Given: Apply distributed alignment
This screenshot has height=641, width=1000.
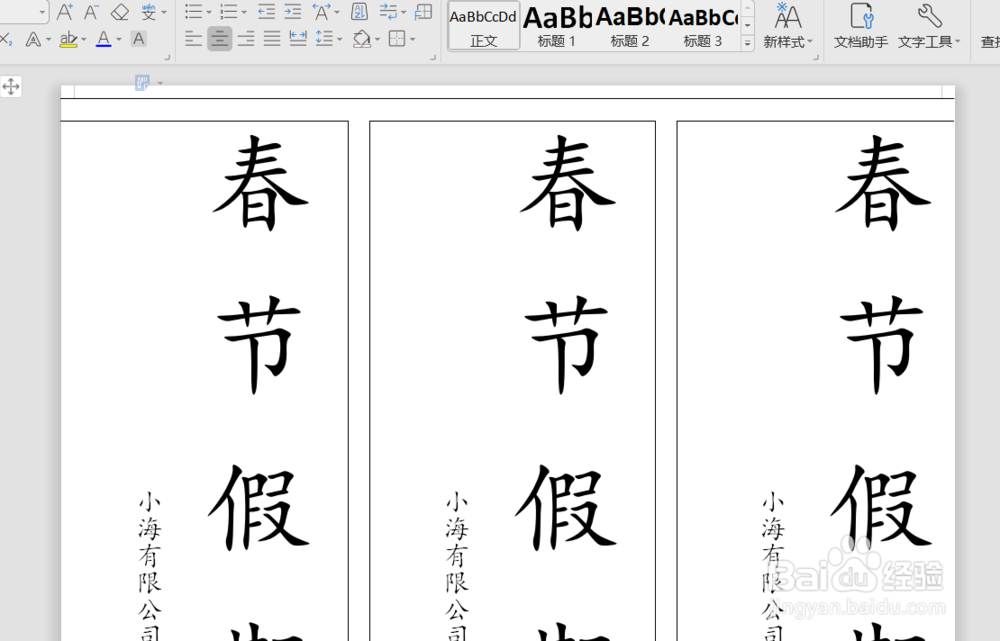Looking at the screenshot, I should click(x=298, y=40).
